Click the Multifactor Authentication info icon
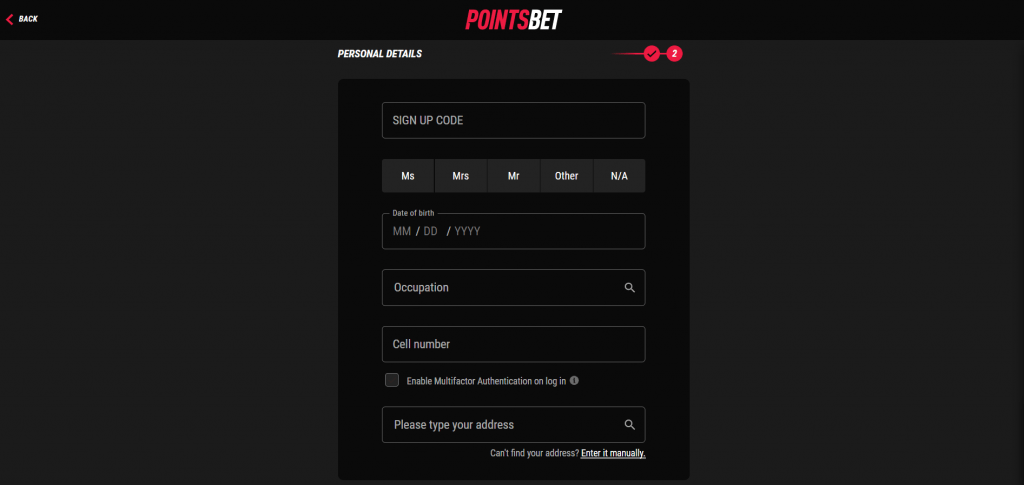1024x485 pixels. point(574,380)
